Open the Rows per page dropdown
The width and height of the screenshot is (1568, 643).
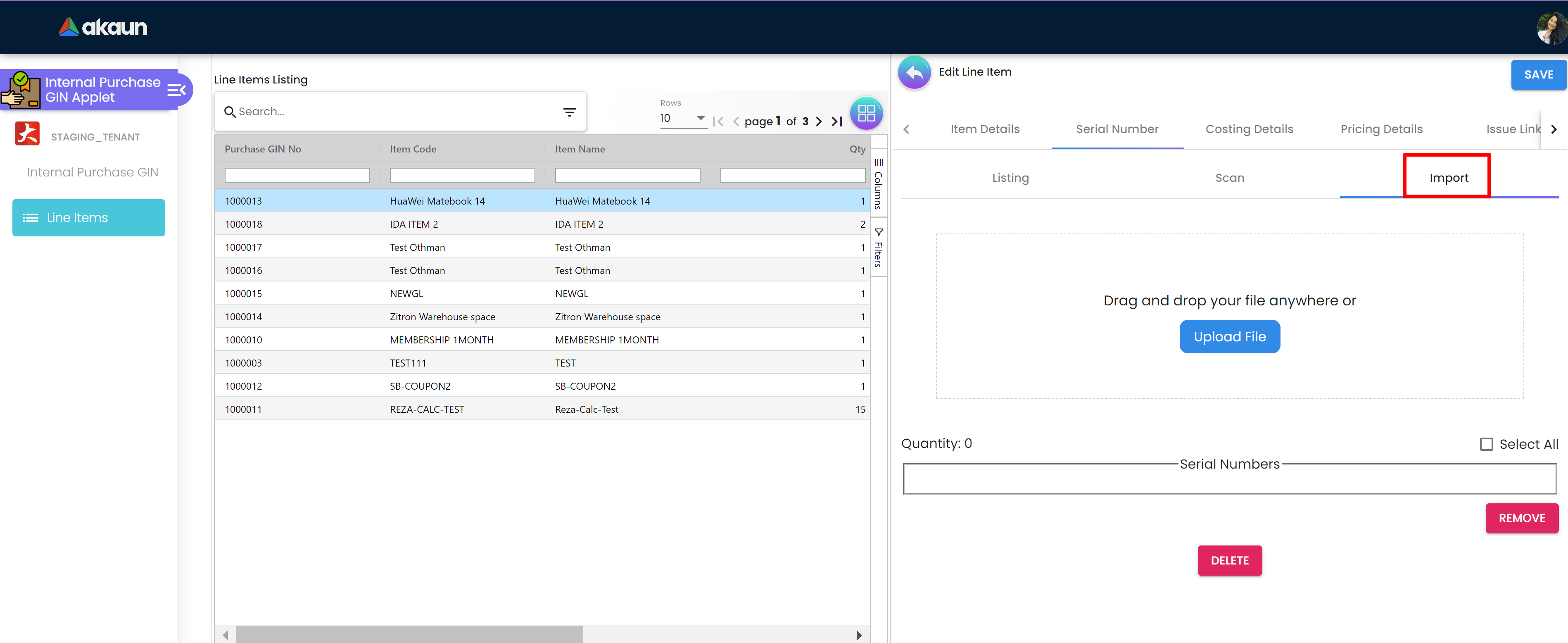click(x=682, y=119)
